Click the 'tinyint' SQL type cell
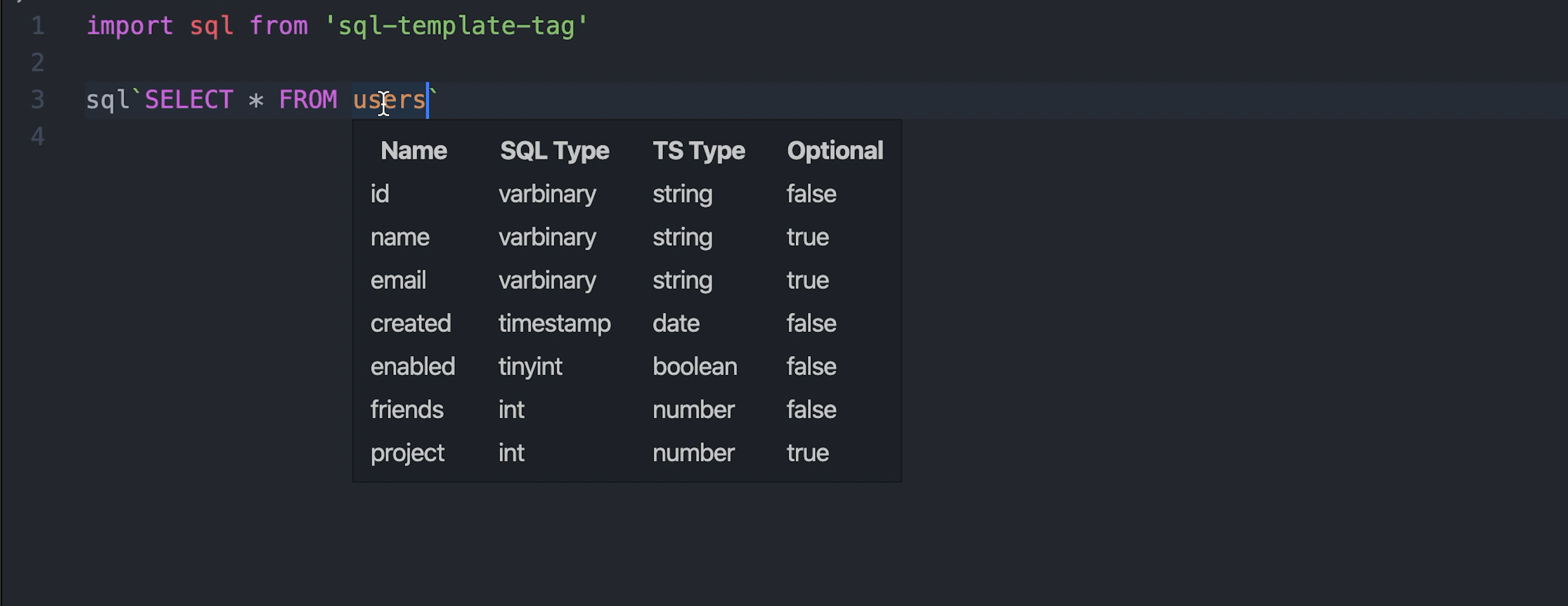1568x606 pixels. [530, 366]
